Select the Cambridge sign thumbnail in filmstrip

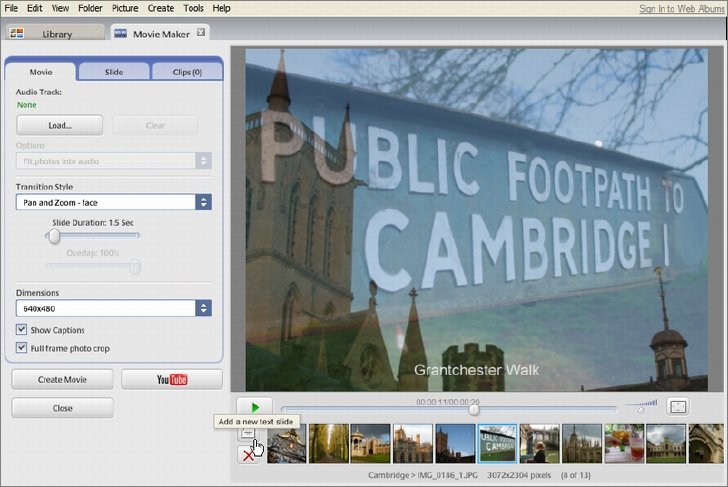[x=497, y=443]
